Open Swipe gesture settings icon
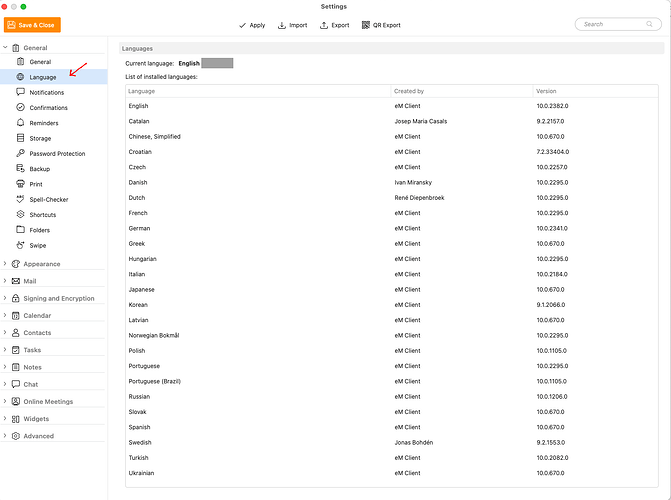The width and height of the screenshot is (671, 500). click(20, 245)
